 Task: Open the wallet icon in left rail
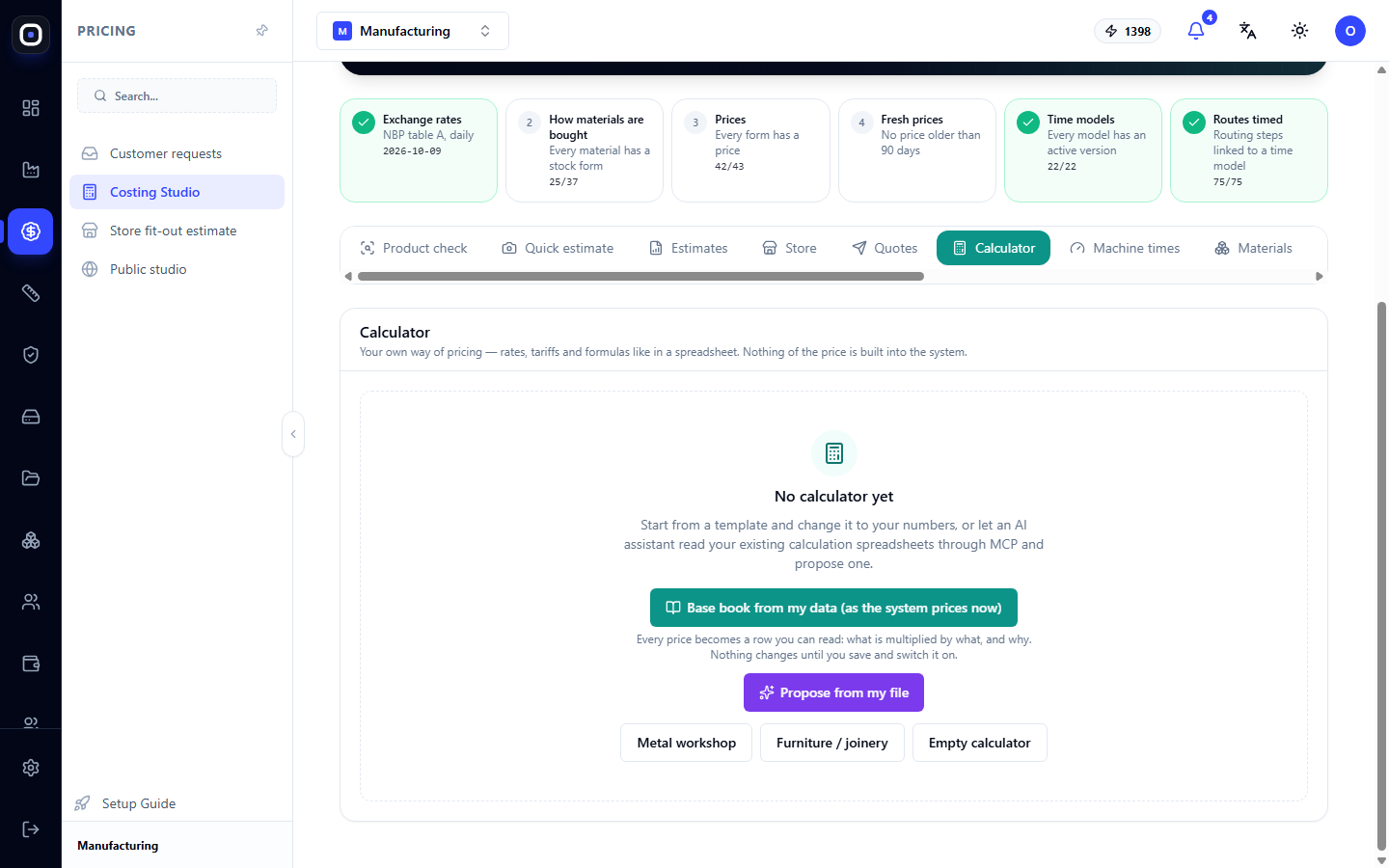(31, 664)
